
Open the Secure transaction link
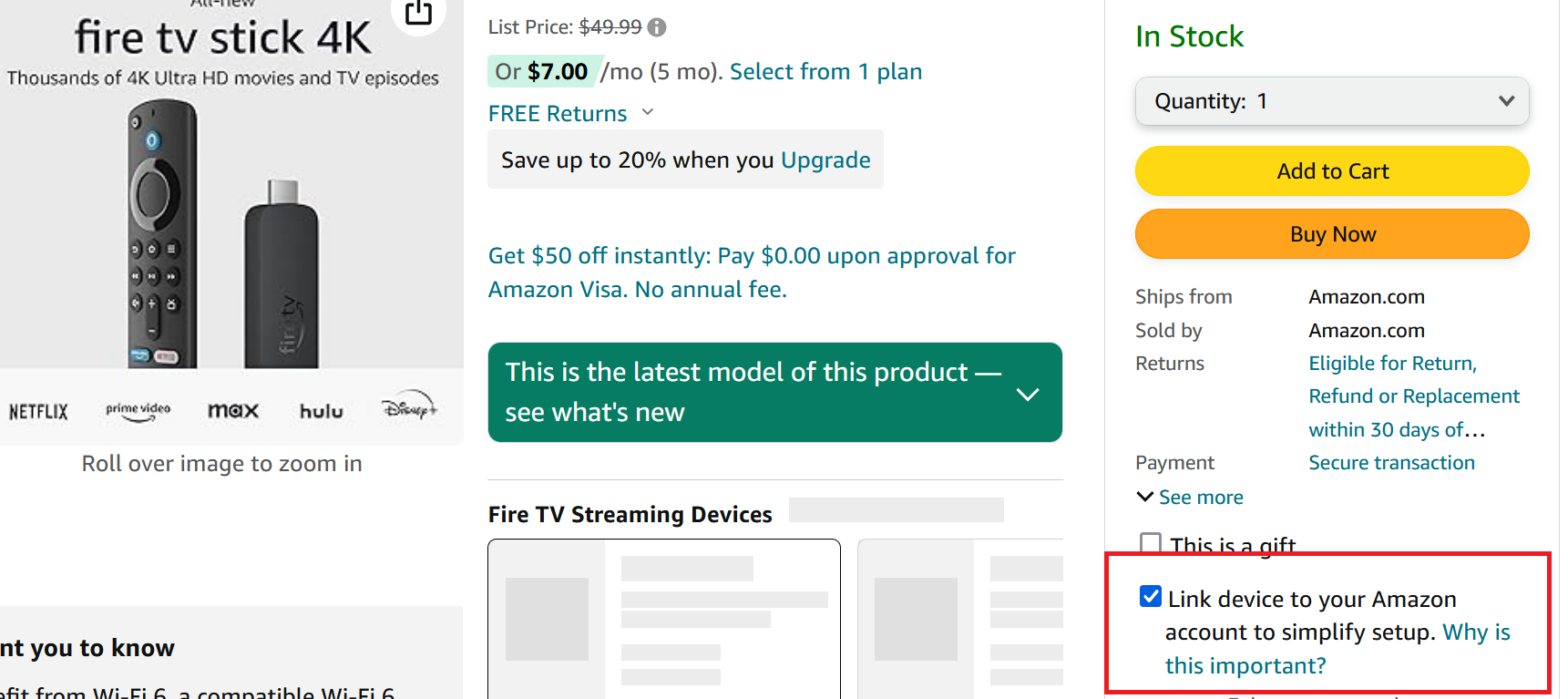tap(1391, 463)
